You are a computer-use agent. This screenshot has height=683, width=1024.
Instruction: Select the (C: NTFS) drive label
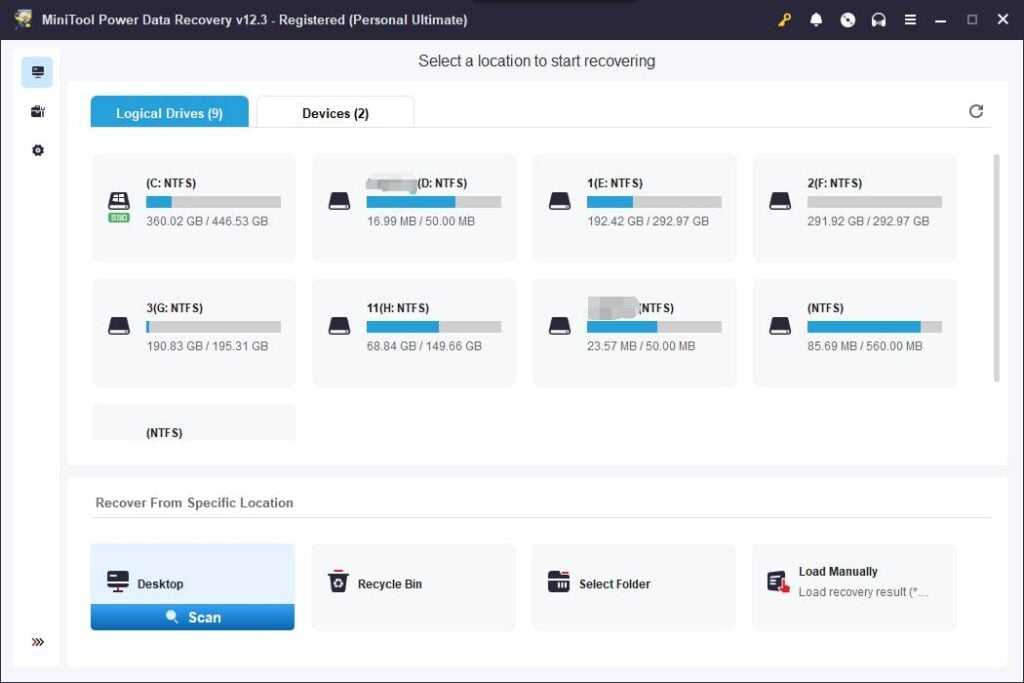tap(171, 183)
